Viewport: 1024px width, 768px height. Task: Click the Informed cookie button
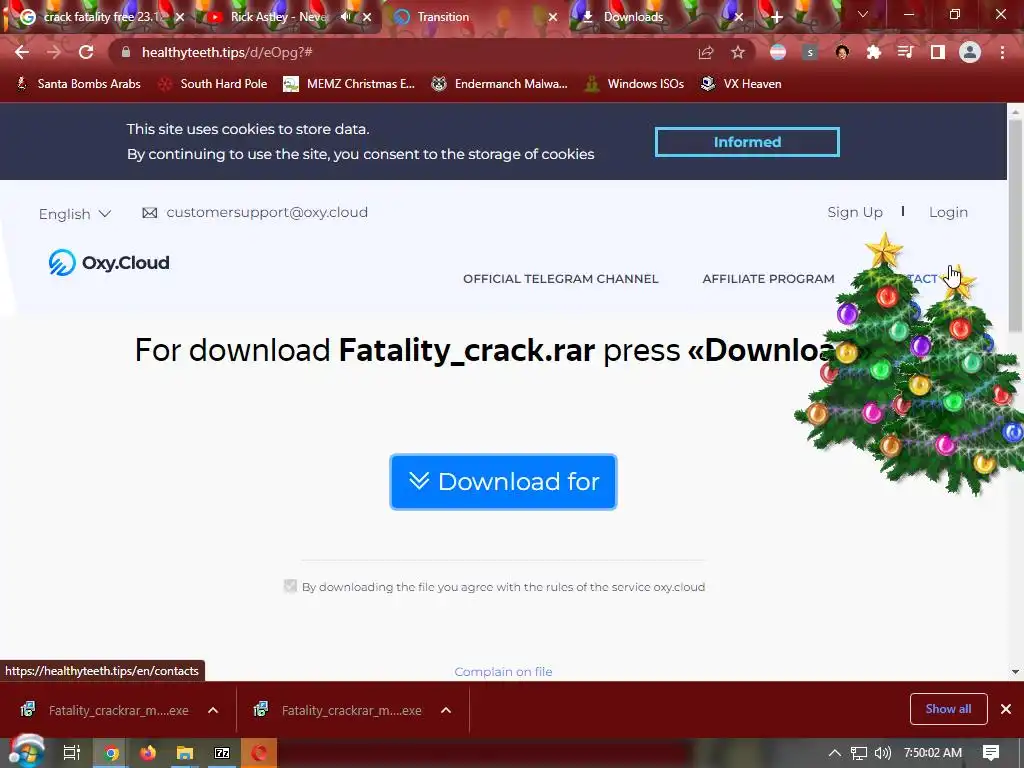(747, 142)
